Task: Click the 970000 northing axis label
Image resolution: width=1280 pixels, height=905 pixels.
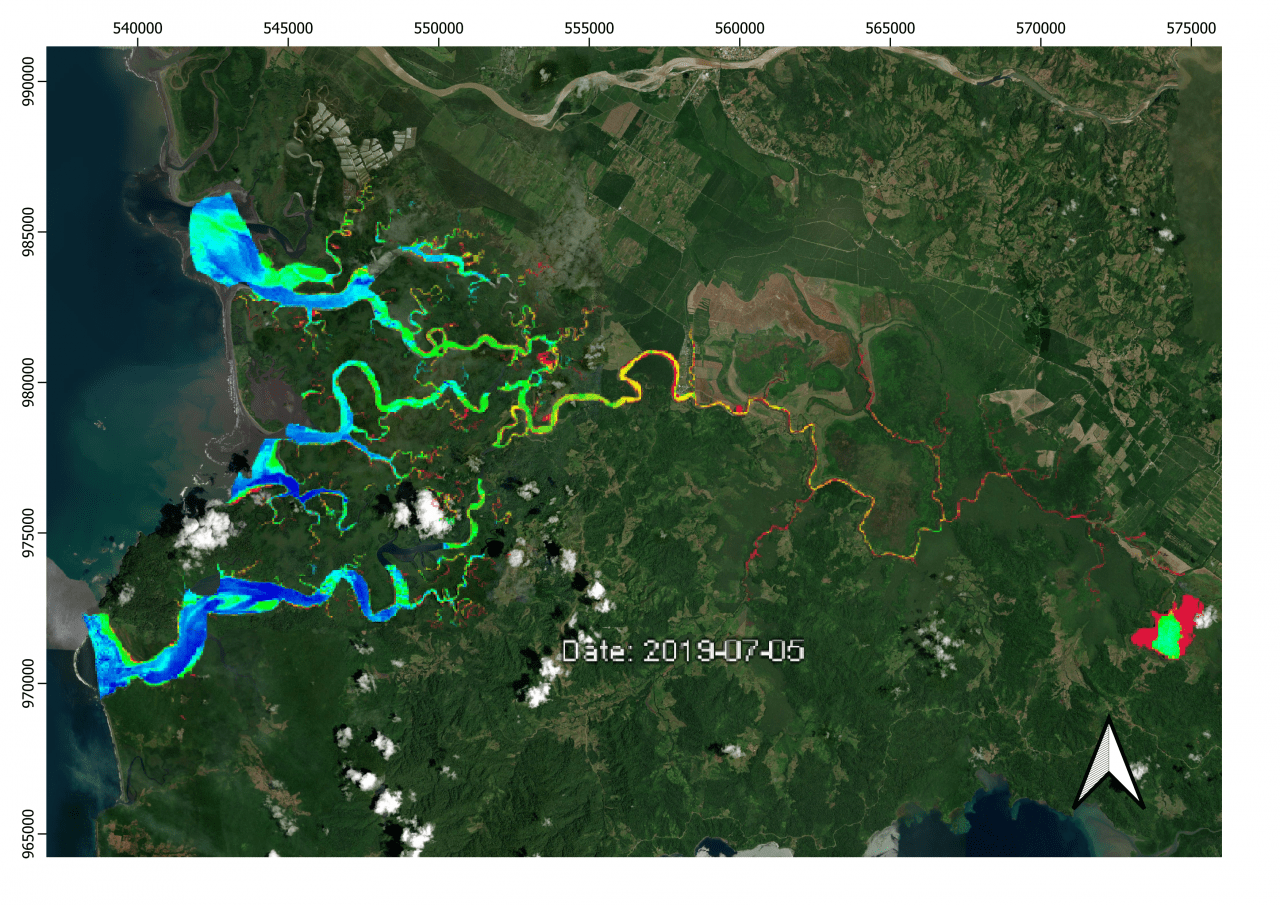Action: [30, 684]
